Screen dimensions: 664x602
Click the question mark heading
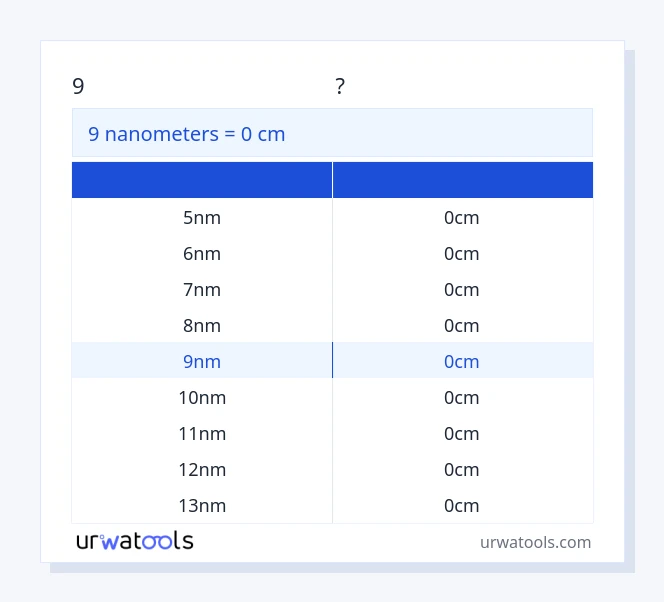340,87
